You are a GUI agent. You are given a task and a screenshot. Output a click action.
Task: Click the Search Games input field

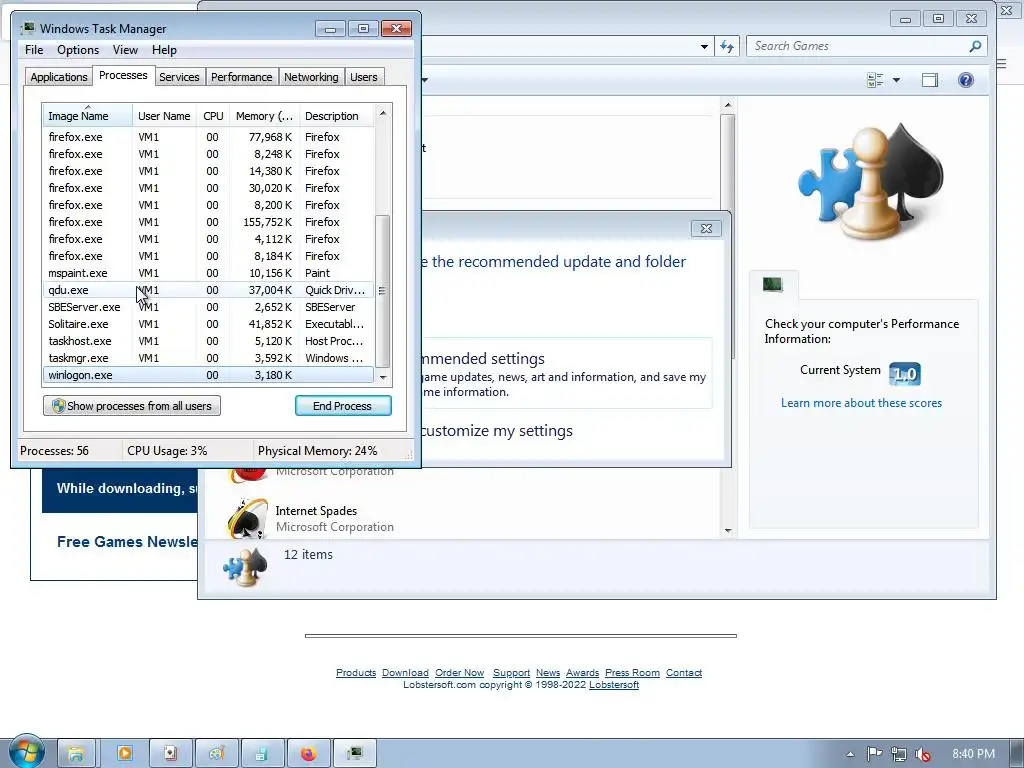[x=857, y=46]
